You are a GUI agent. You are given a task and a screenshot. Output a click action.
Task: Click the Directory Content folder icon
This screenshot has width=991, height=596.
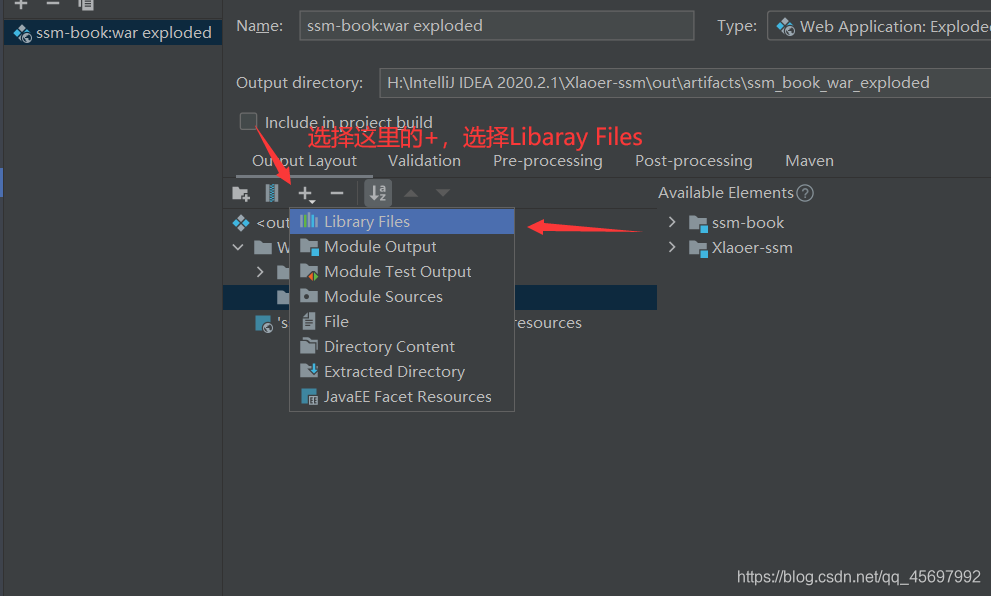click(x=309, y=346)
